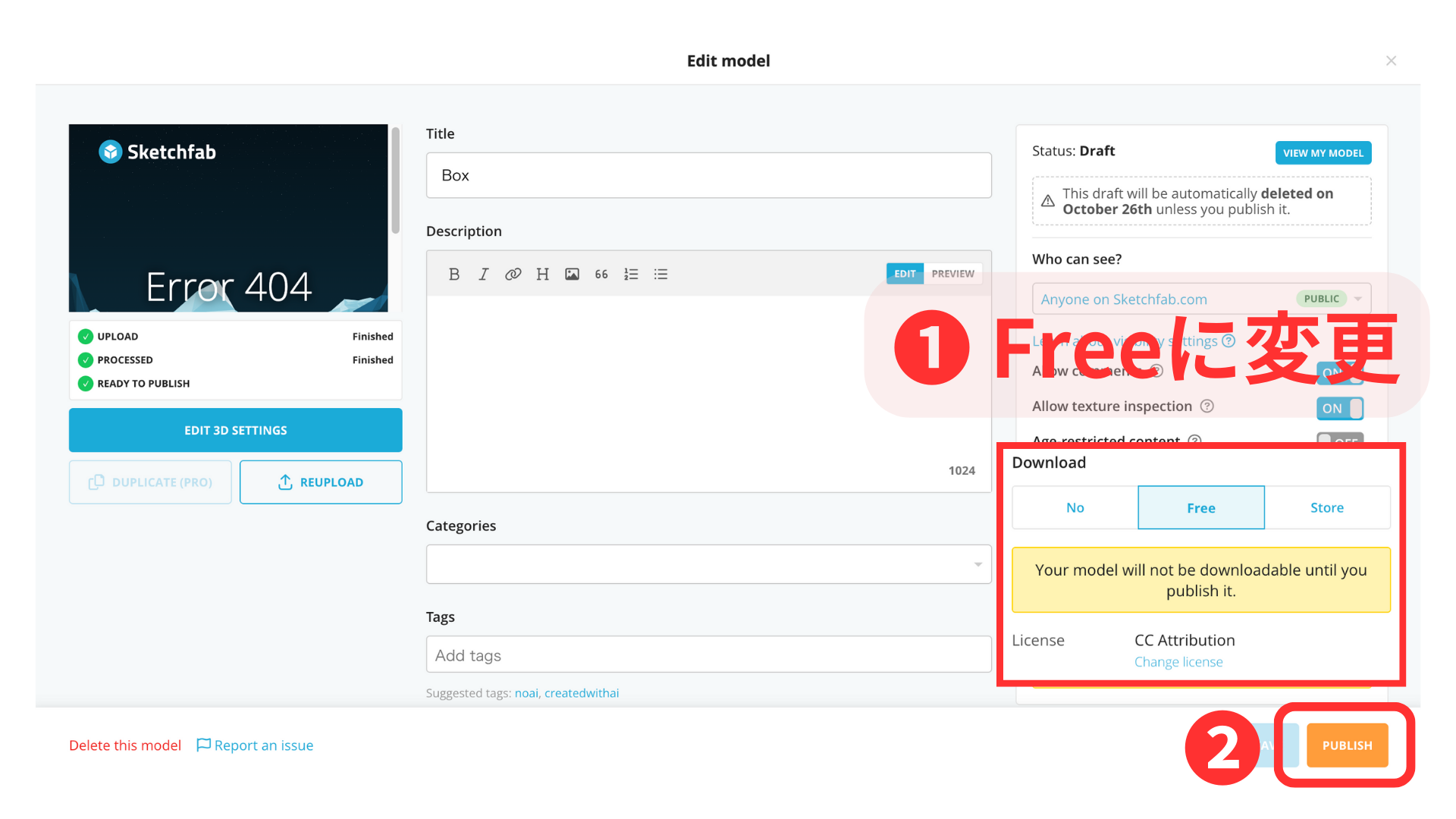The image size is (1456, 819).
Task: Insert a link in the description
Action: point(513,274)
